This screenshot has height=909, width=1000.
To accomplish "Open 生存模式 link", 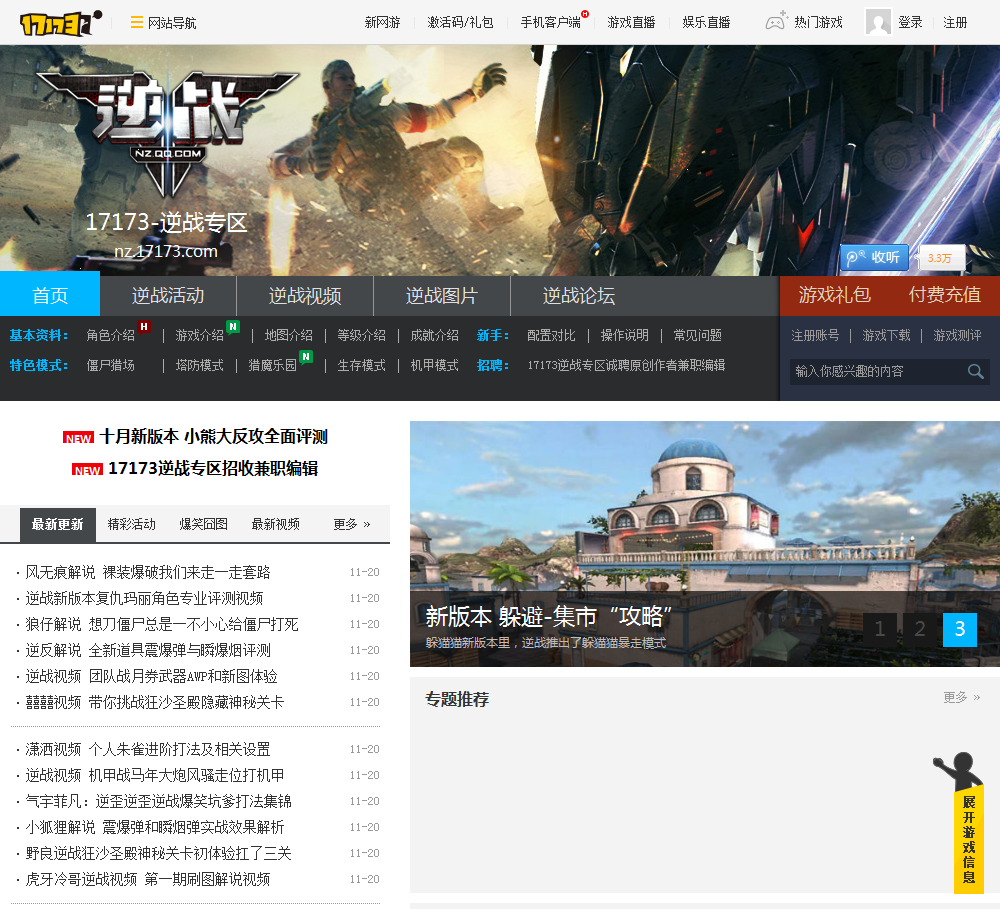I will [361, 365].
